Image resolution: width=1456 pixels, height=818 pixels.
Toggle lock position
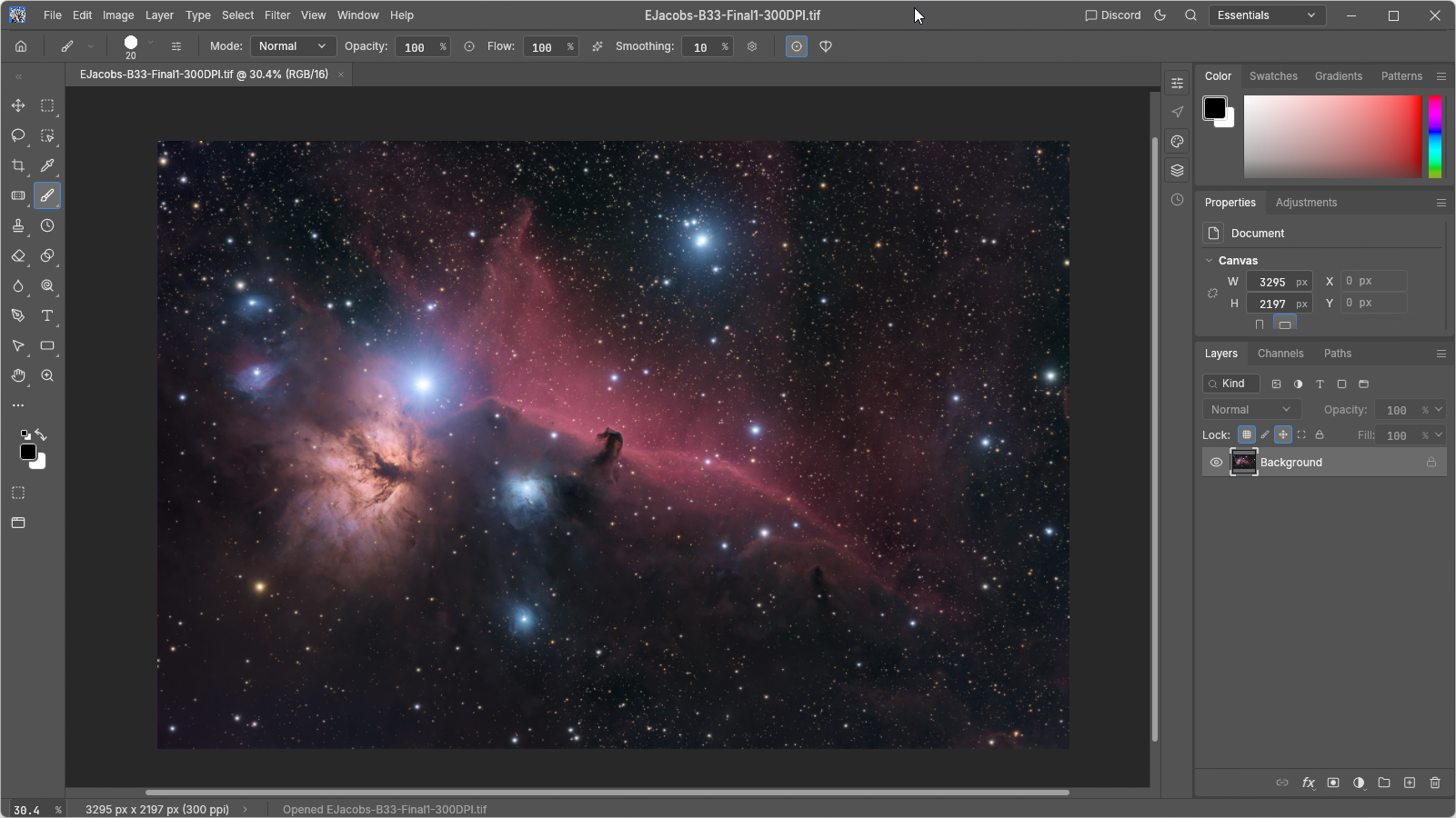1283,434
